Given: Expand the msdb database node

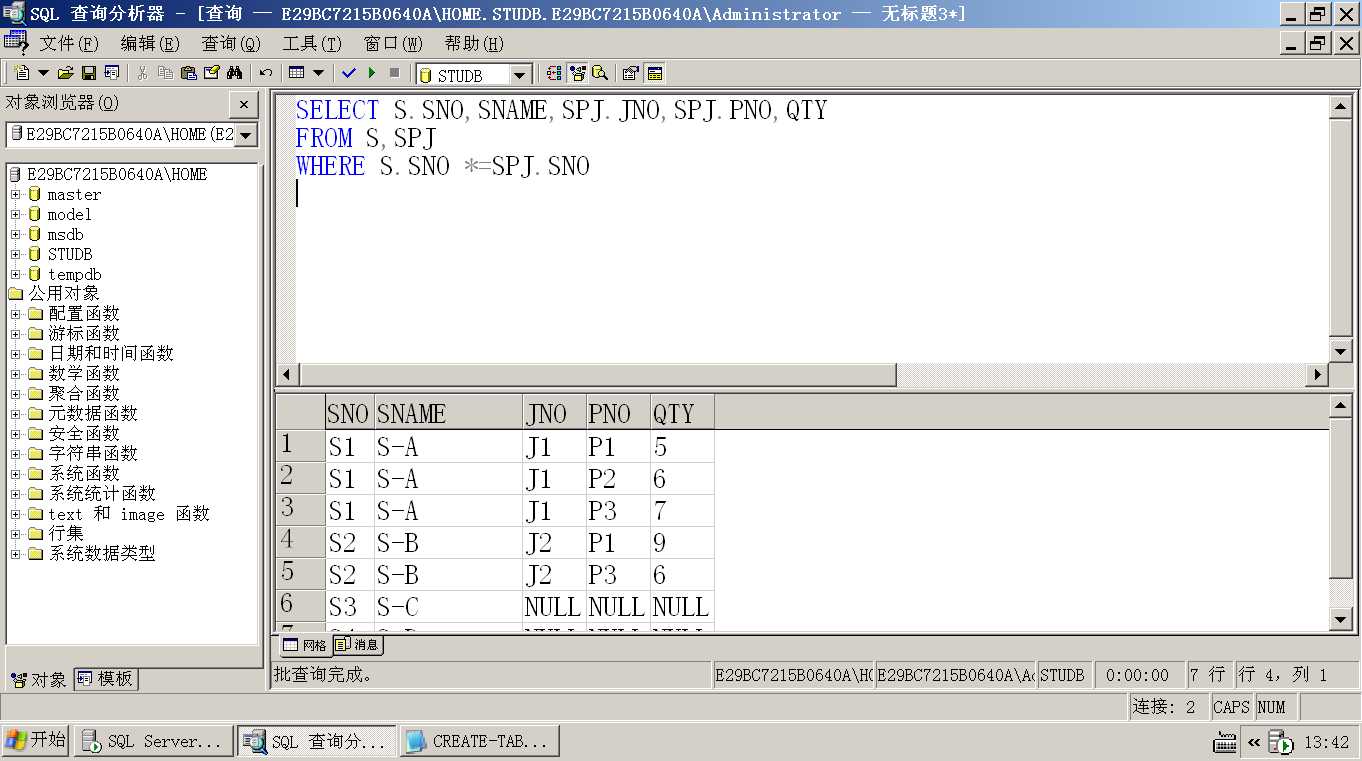Looking at the screenshot, I should [15, 234].
